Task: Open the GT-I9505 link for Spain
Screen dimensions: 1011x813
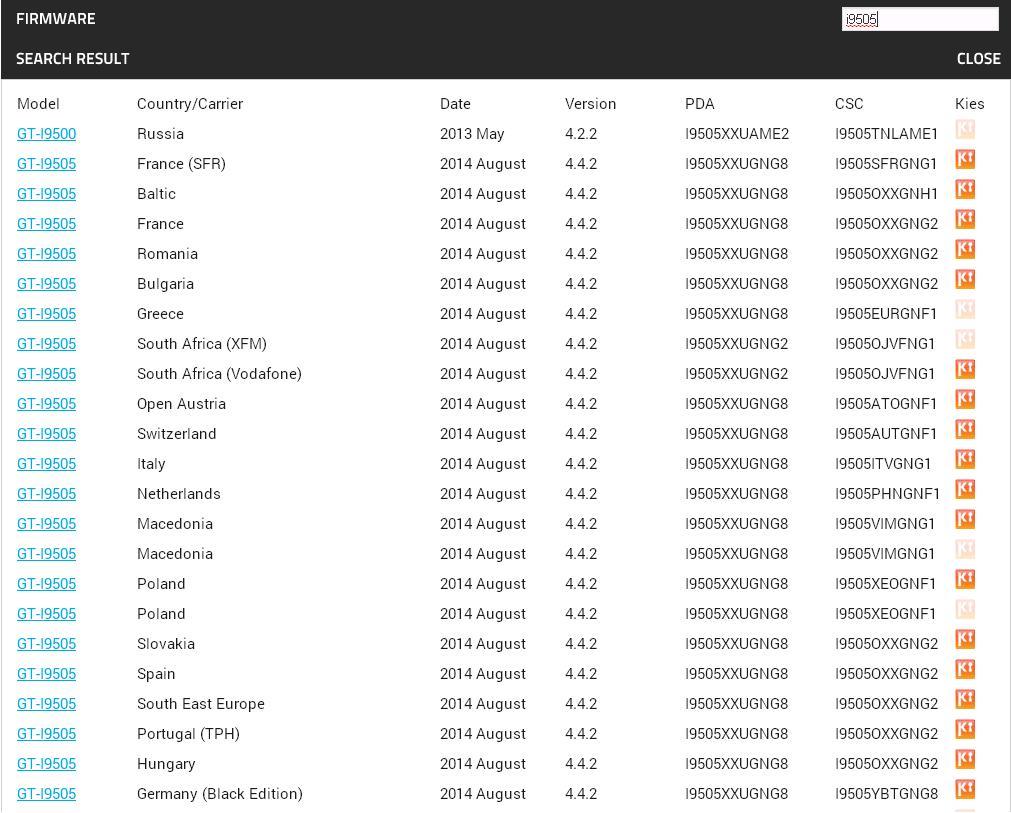Action: tap(46, 674)
